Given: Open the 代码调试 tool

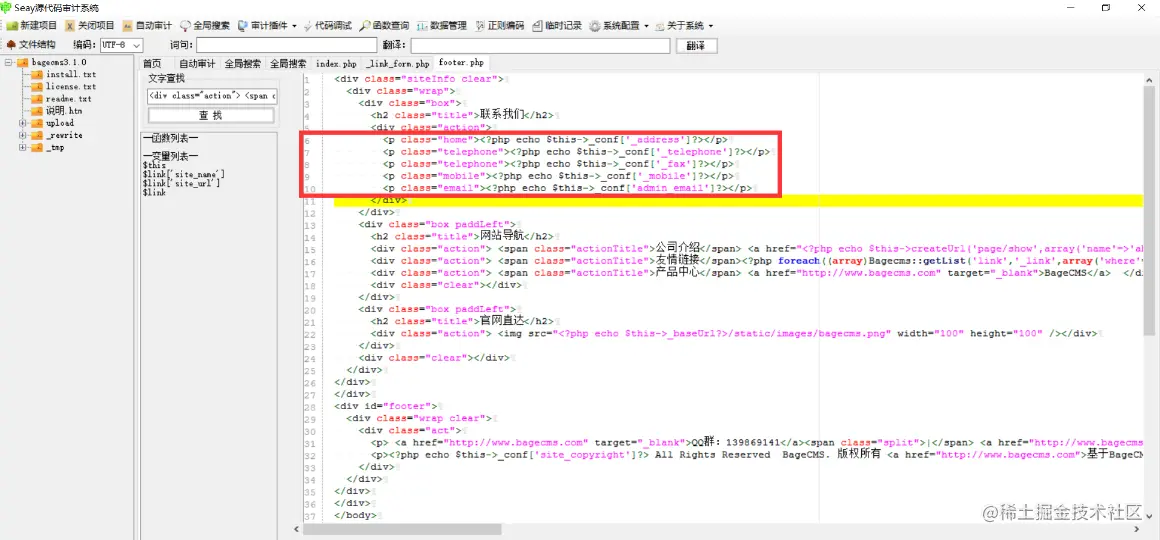Looking at the screenshot, I should pyautogui.click(x=327, y=25).
